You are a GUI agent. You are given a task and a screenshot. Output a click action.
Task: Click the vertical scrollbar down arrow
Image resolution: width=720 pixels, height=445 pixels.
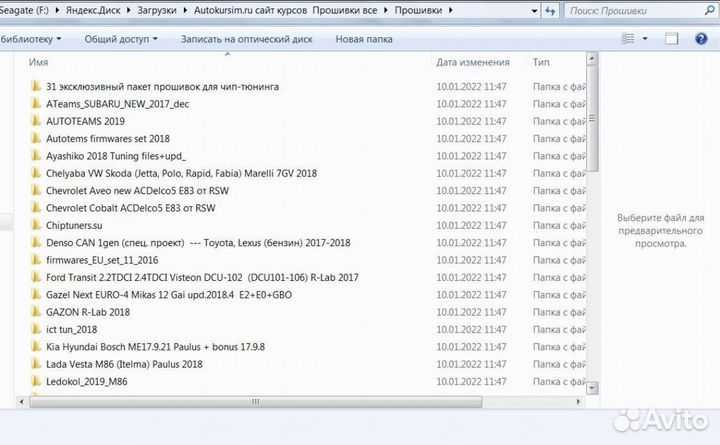pyautogui.click(x=593, y=388)
